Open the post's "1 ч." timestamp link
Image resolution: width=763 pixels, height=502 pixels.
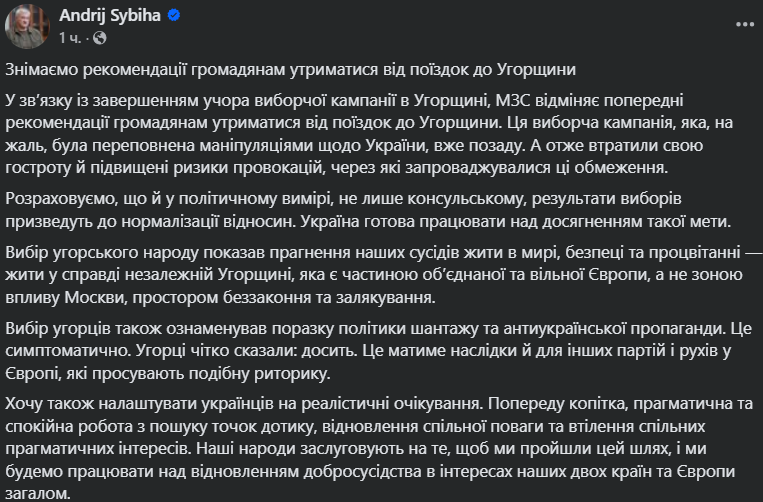(71, 37)
